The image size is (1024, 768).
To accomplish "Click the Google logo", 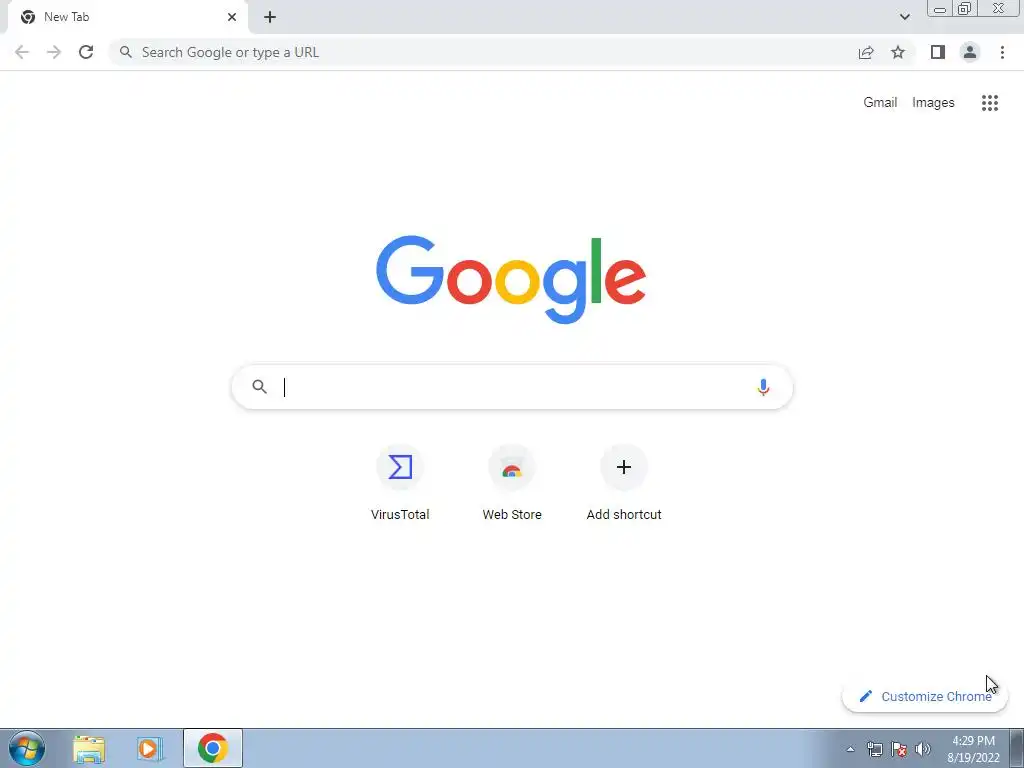I will coord(511,280).
